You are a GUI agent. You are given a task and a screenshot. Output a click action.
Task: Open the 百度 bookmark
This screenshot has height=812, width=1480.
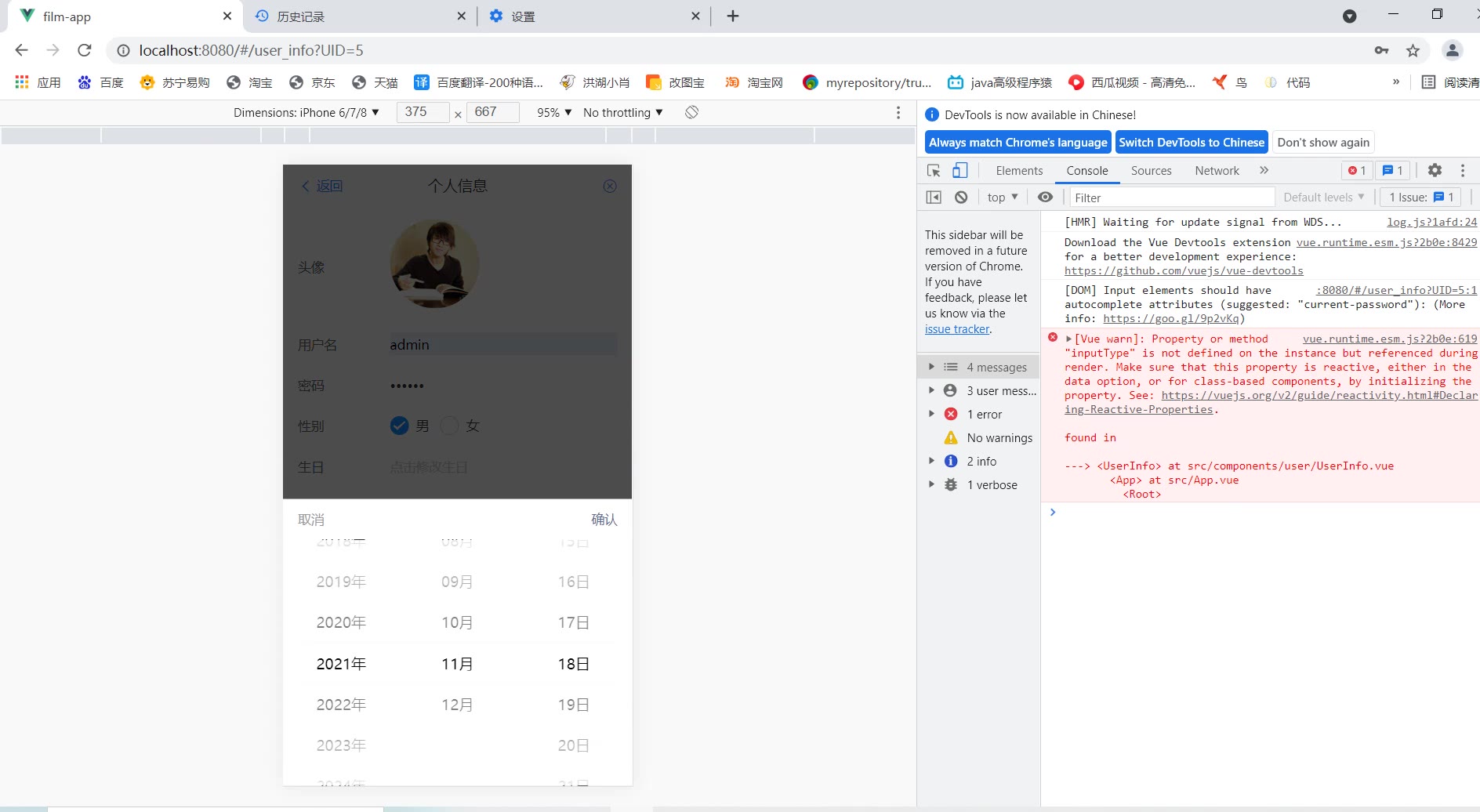pos(100,82)
